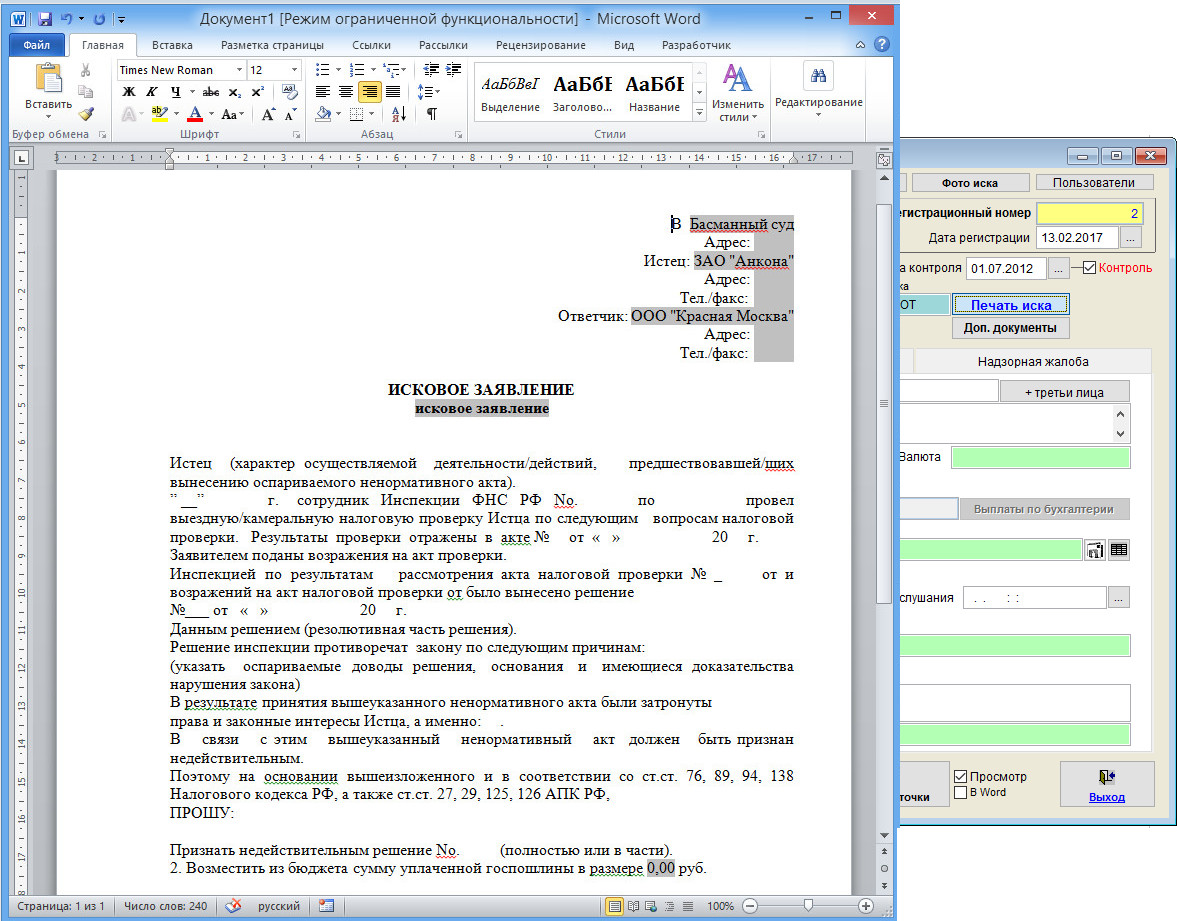Expand the styles gallery with the More arrow
1177x921 pixels.
click(x=700, y=113)
